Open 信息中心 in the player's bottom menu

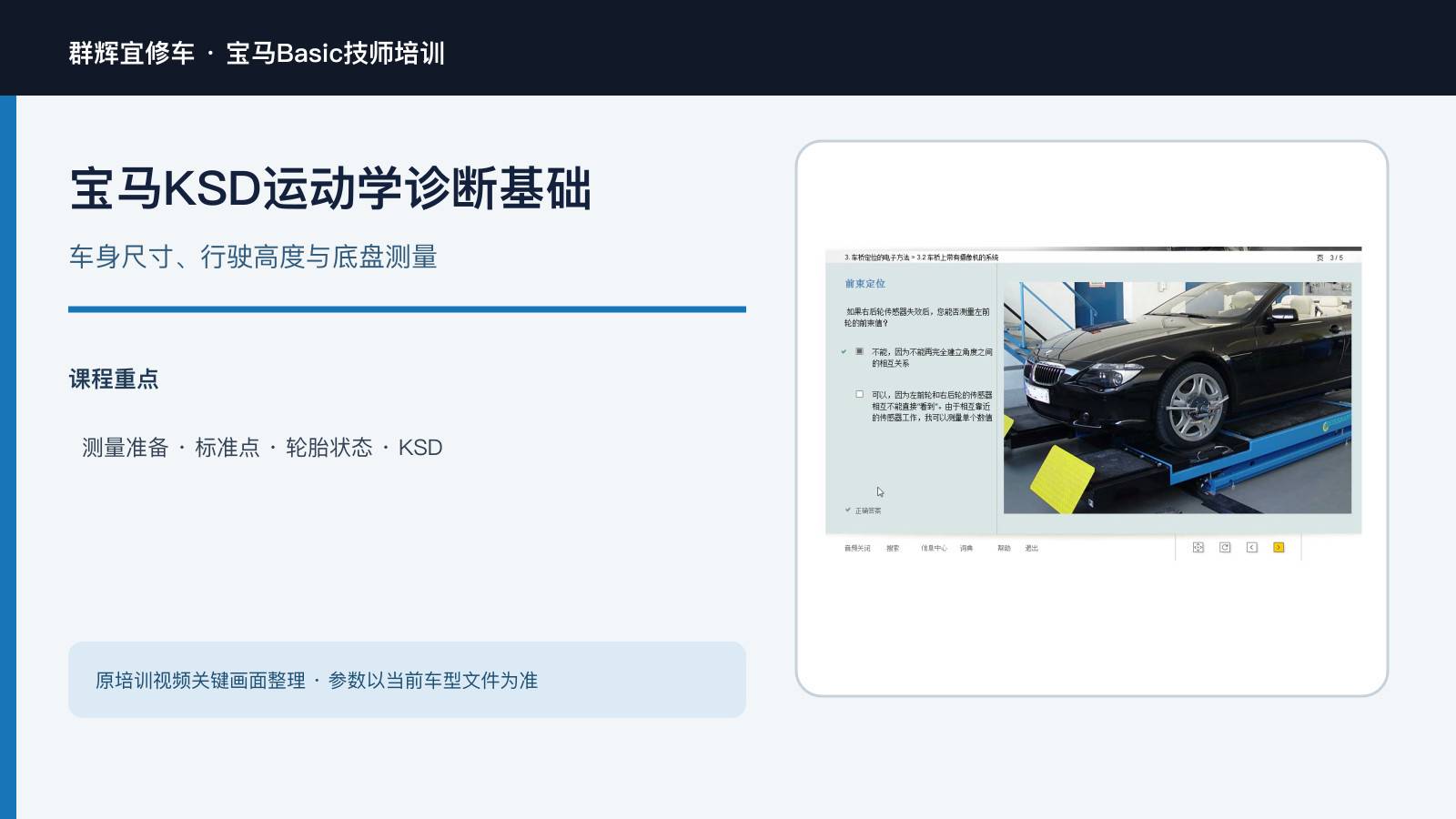(x=934, y=548)
